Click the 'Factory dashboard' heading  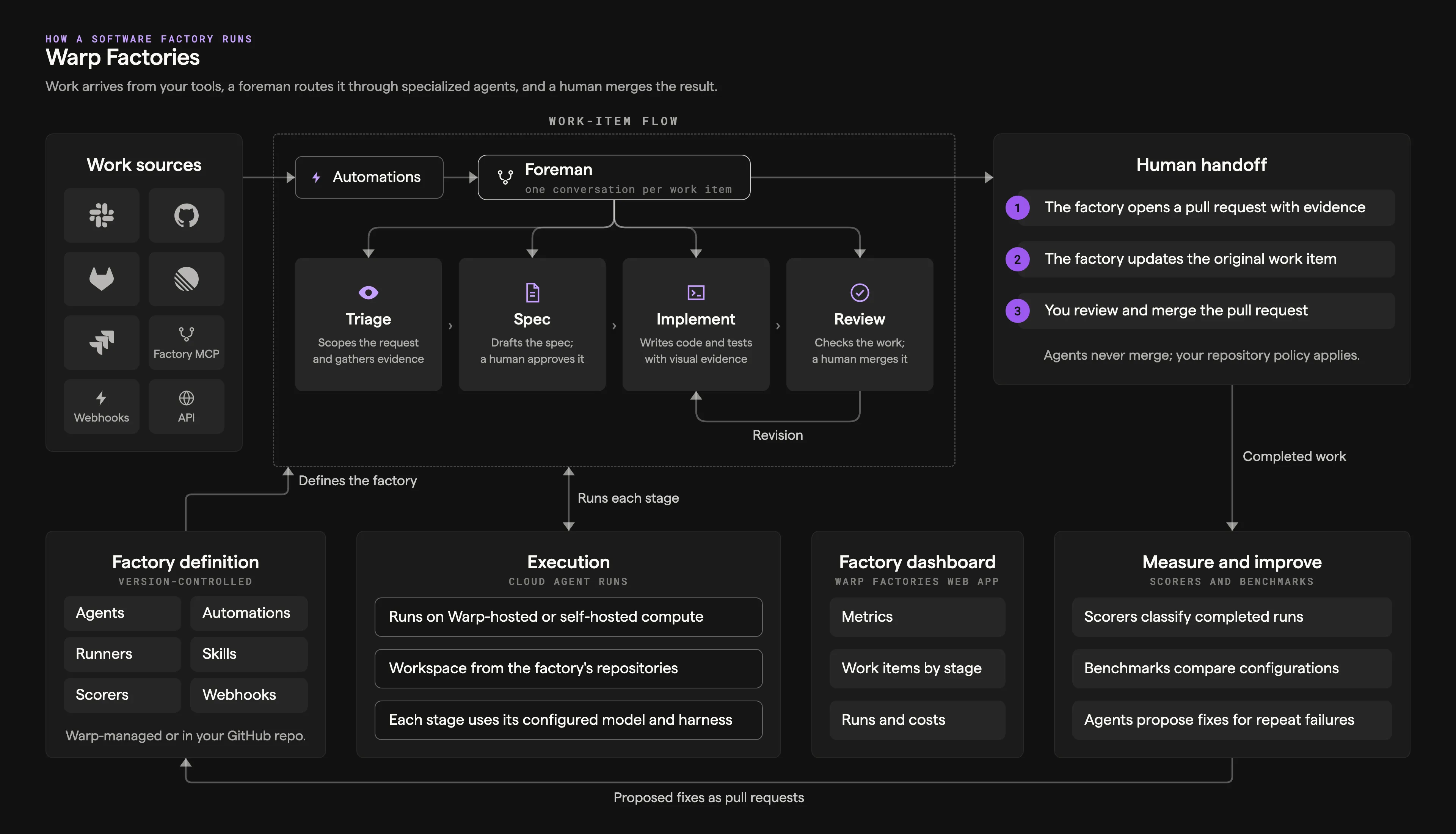pos(917,562)
